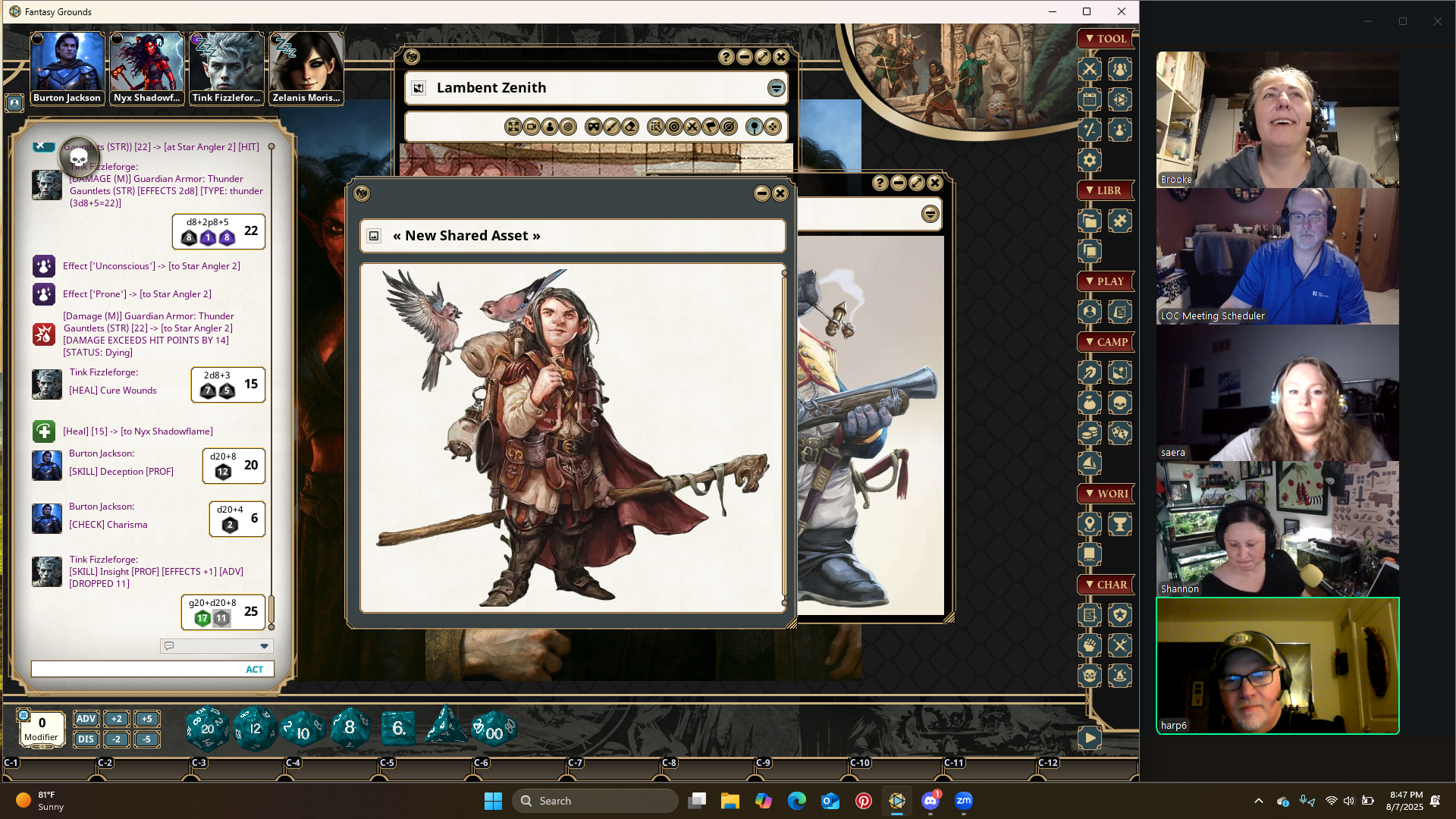Select the paintbrush draw tool
This screenshot has height=819, width=1456.
(x=612, y=127)
